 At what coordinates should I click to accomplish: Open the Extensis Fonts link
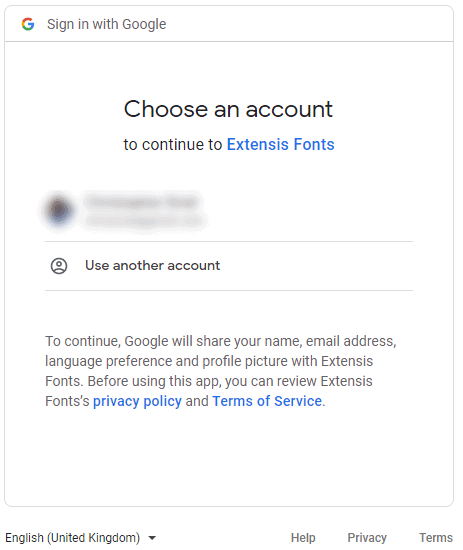point(281,145)
